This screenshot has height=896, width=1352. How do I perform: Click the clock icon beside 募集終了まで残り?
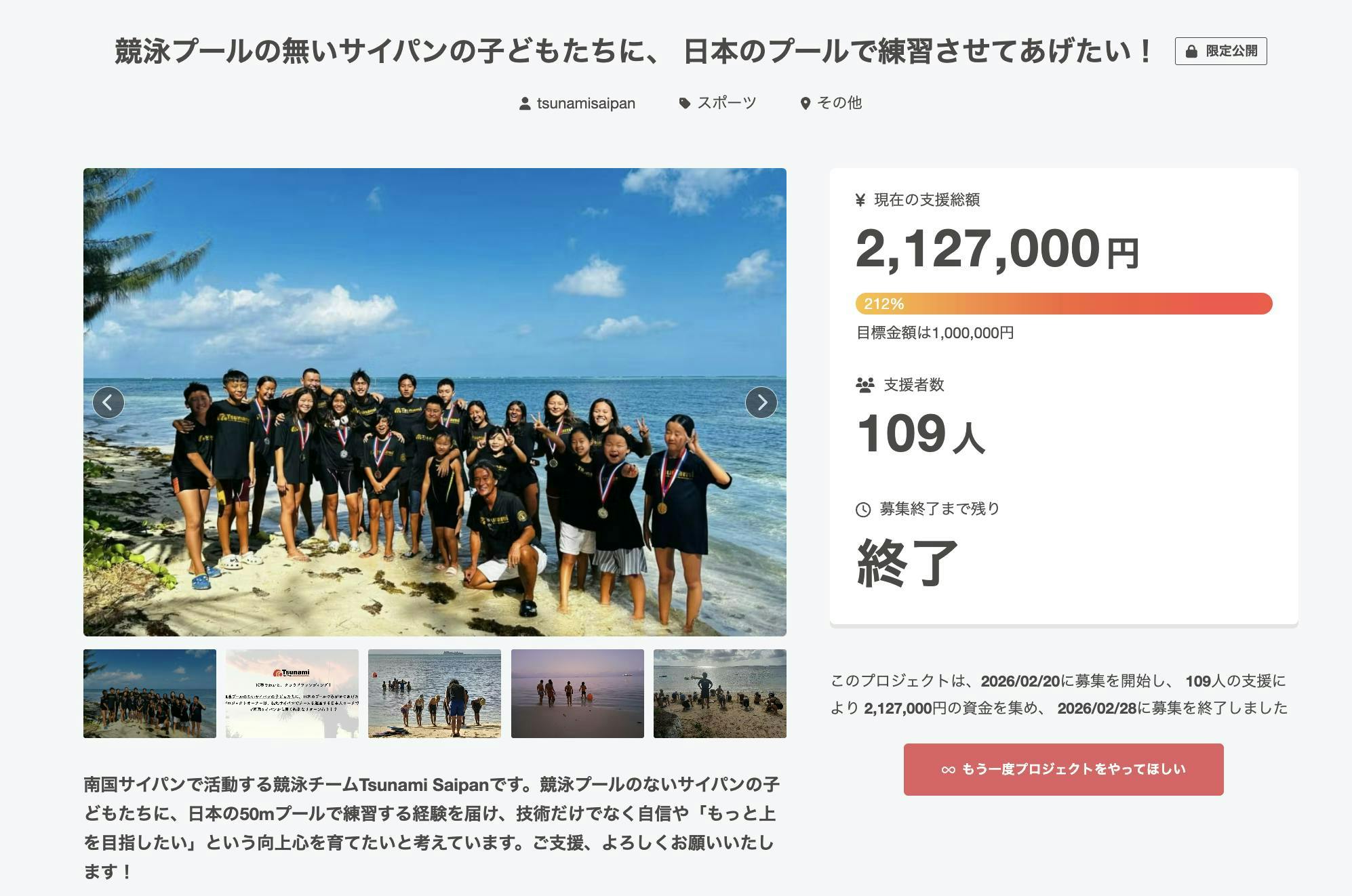coord(863,510)
